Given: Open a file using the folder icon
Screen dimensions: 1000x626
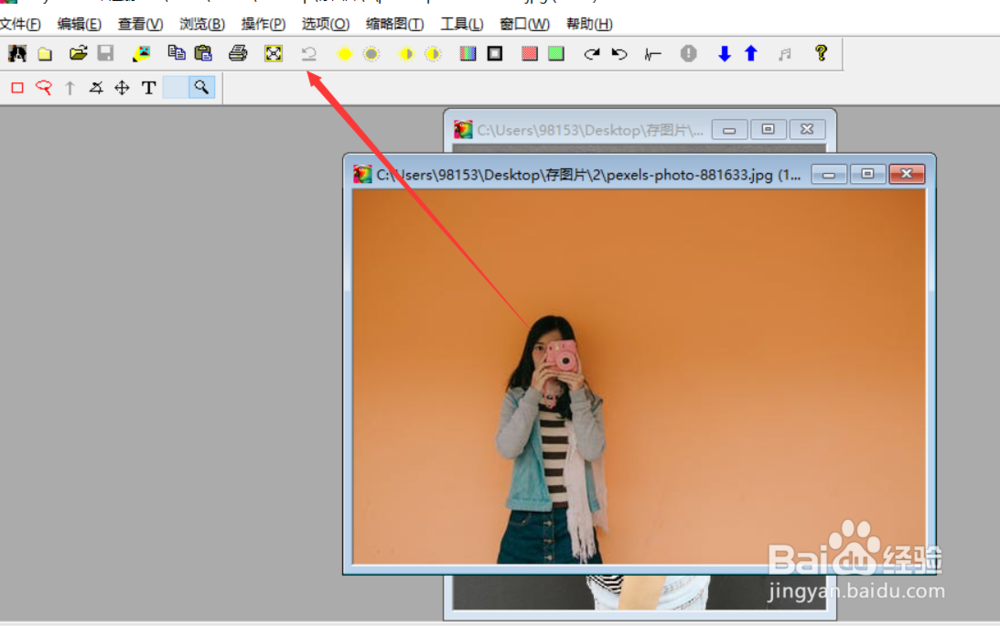Looking at the screenshot, I should (44, 53).
